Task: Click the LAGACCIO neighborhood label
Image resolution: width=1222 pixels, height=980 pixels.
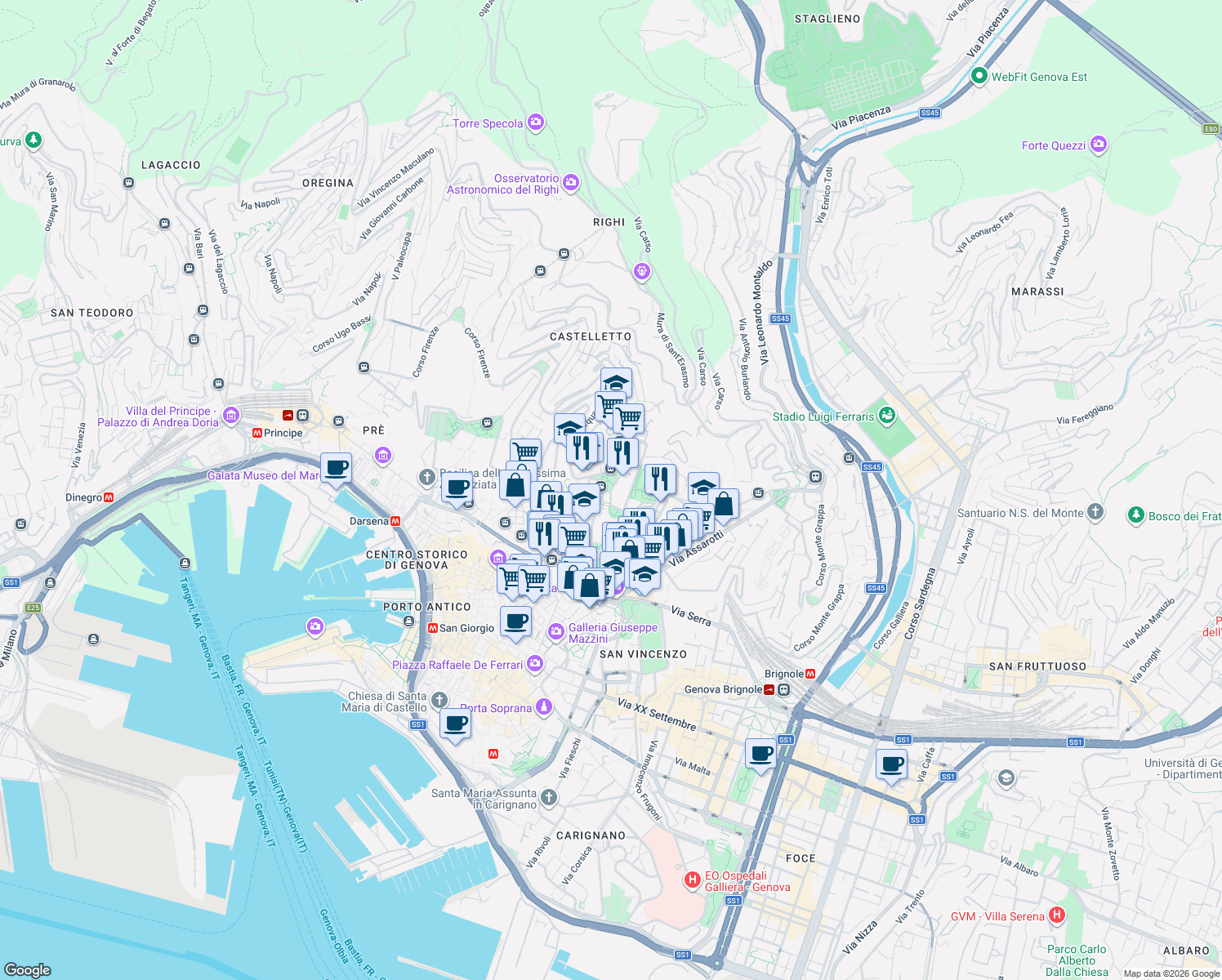Action: (171, 165)
